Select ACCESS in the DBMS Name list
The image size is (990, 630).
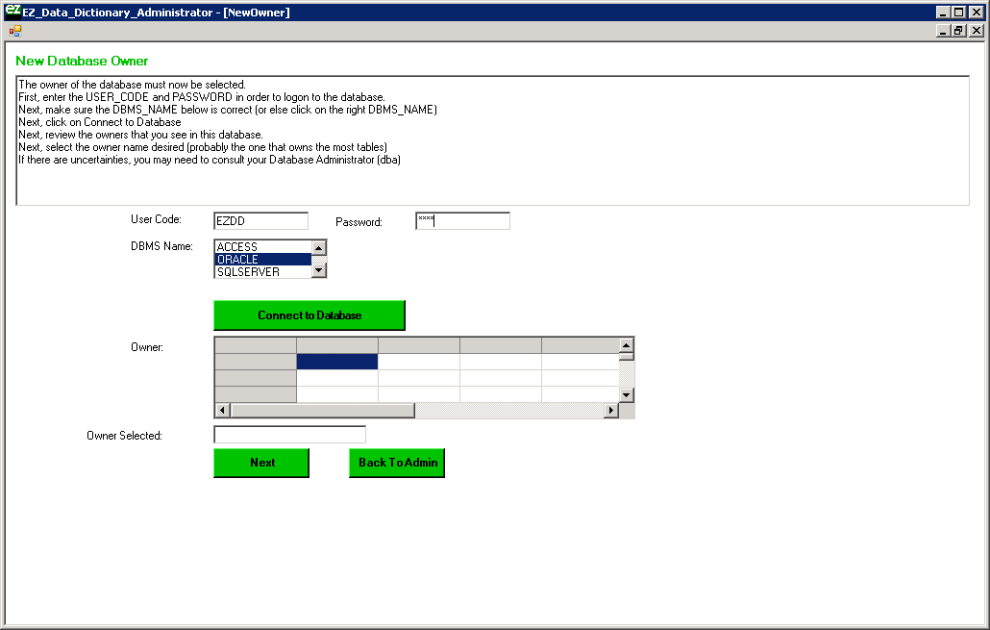point(262,247)
